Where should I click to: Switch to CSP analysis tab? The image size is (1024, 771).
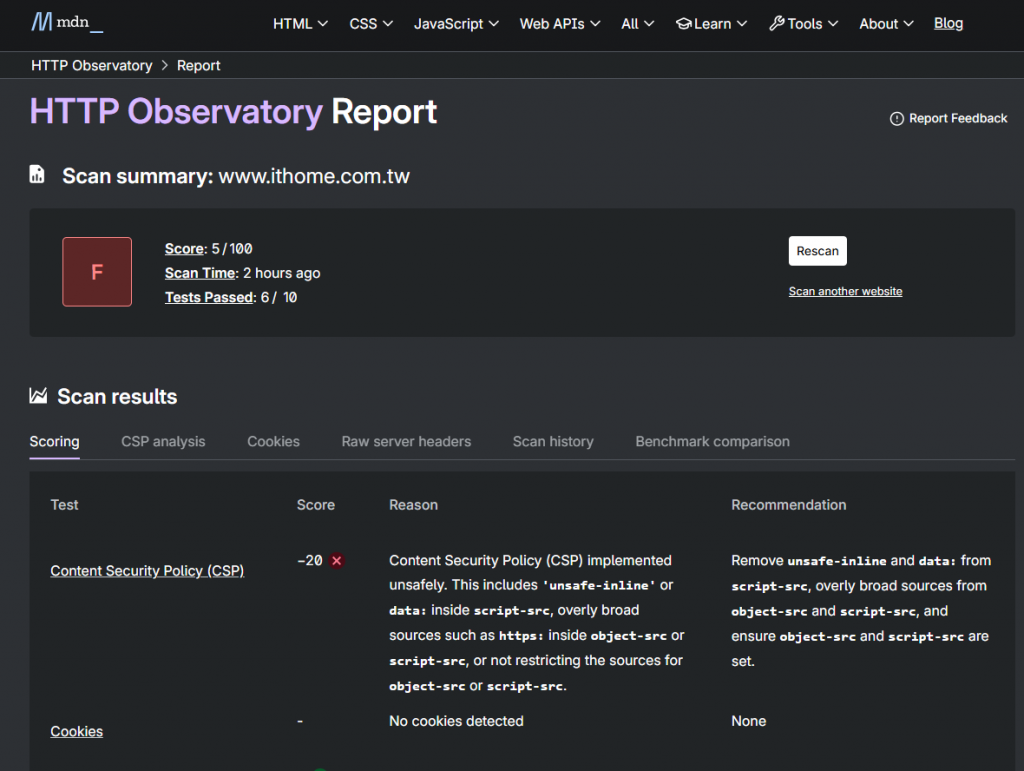tap(163, 442)
